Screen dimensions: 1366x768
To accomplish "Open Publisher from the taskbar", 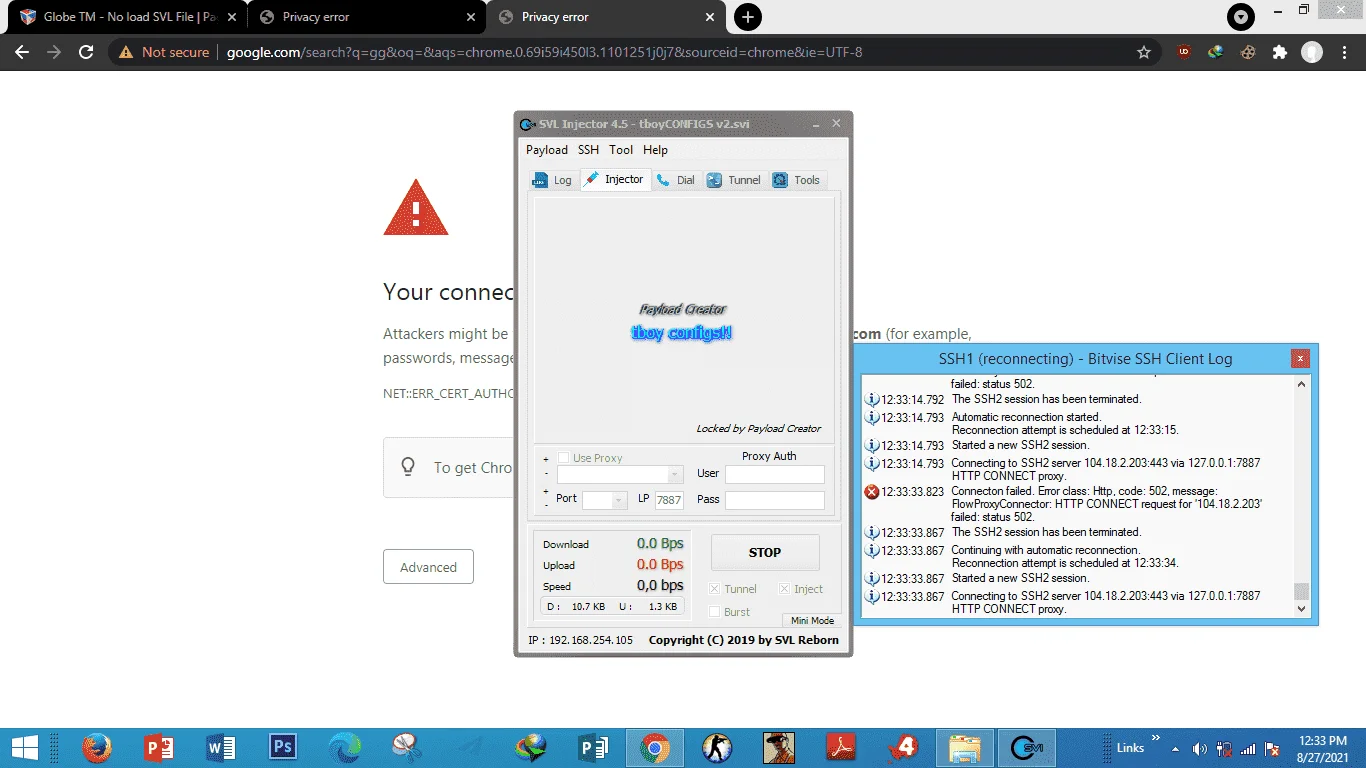I will click(593, 748).
